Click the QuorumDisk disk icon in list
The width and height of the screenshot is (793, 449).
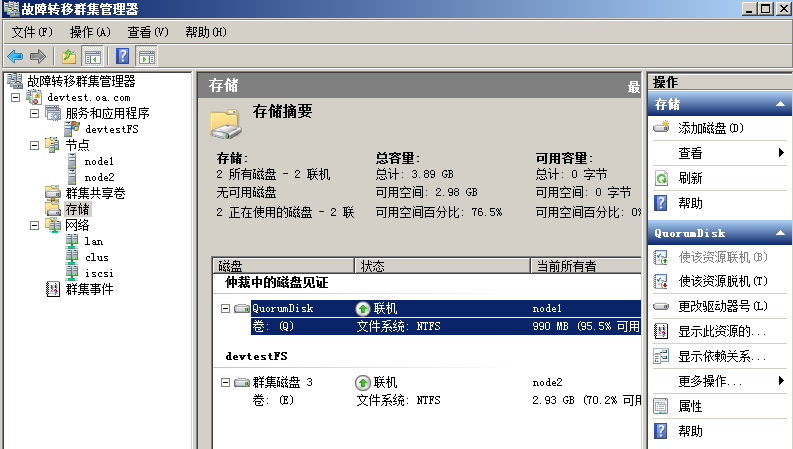[242, 308]
